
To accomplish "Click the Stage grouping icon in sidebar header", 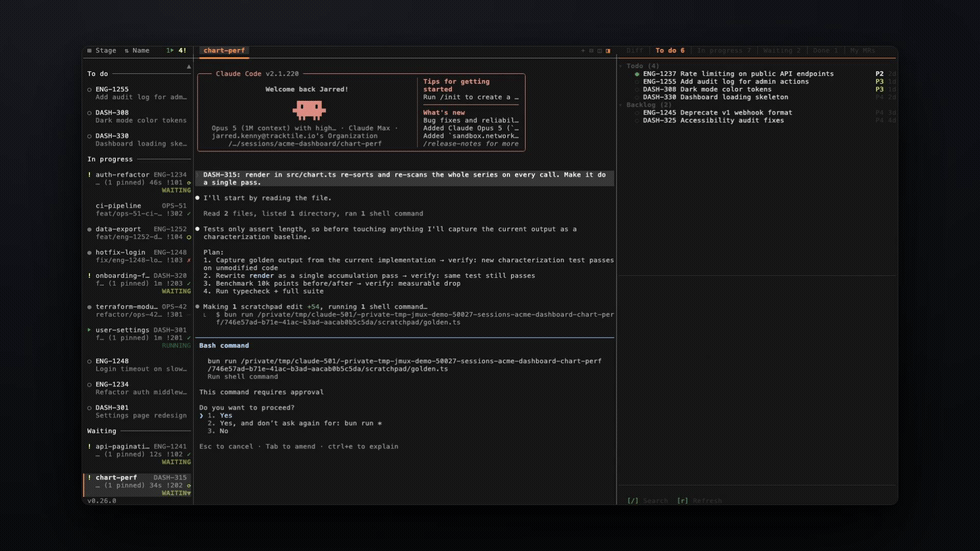I will pos(89,51).
